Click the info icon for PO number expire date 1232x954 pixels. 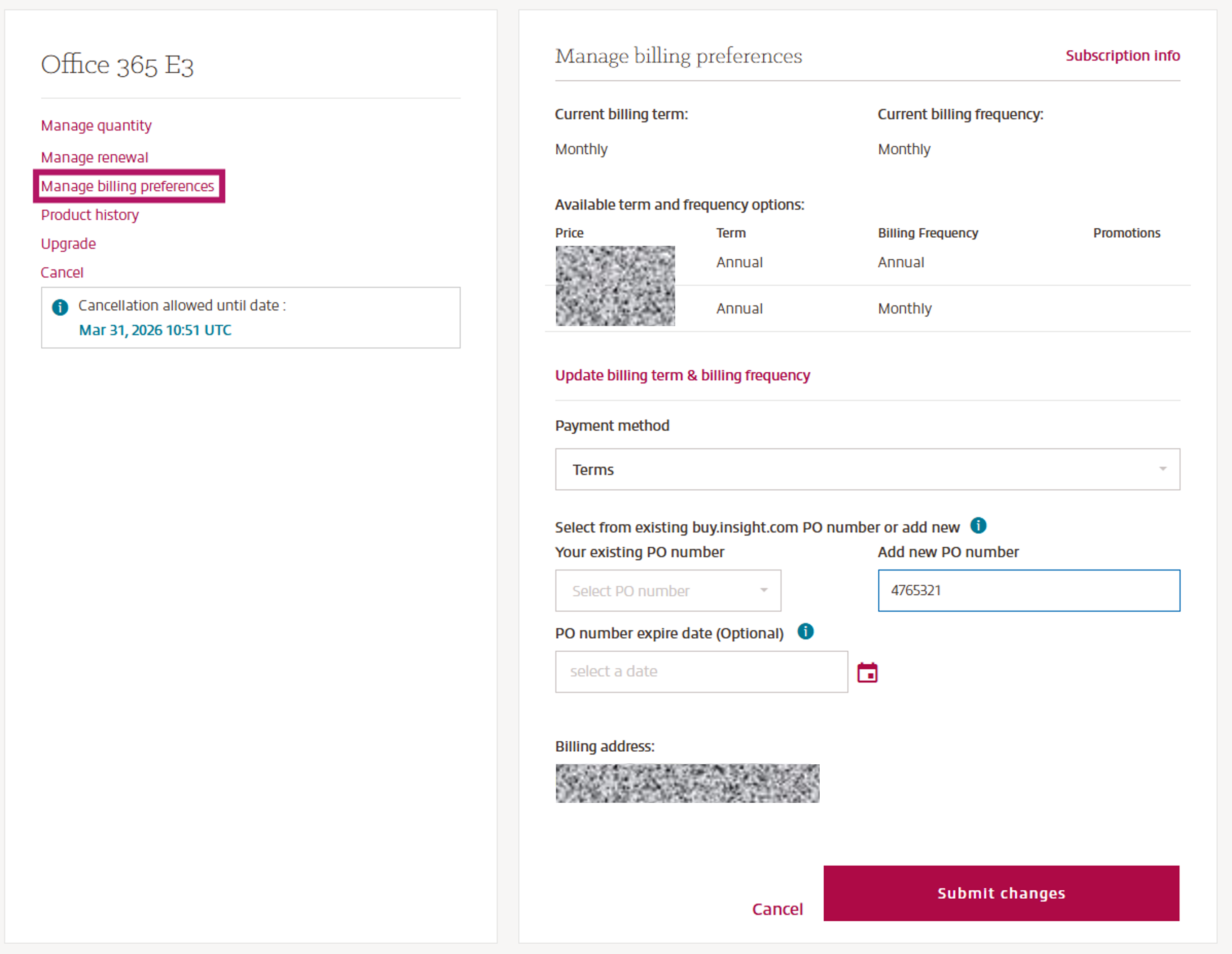point(805,632)
